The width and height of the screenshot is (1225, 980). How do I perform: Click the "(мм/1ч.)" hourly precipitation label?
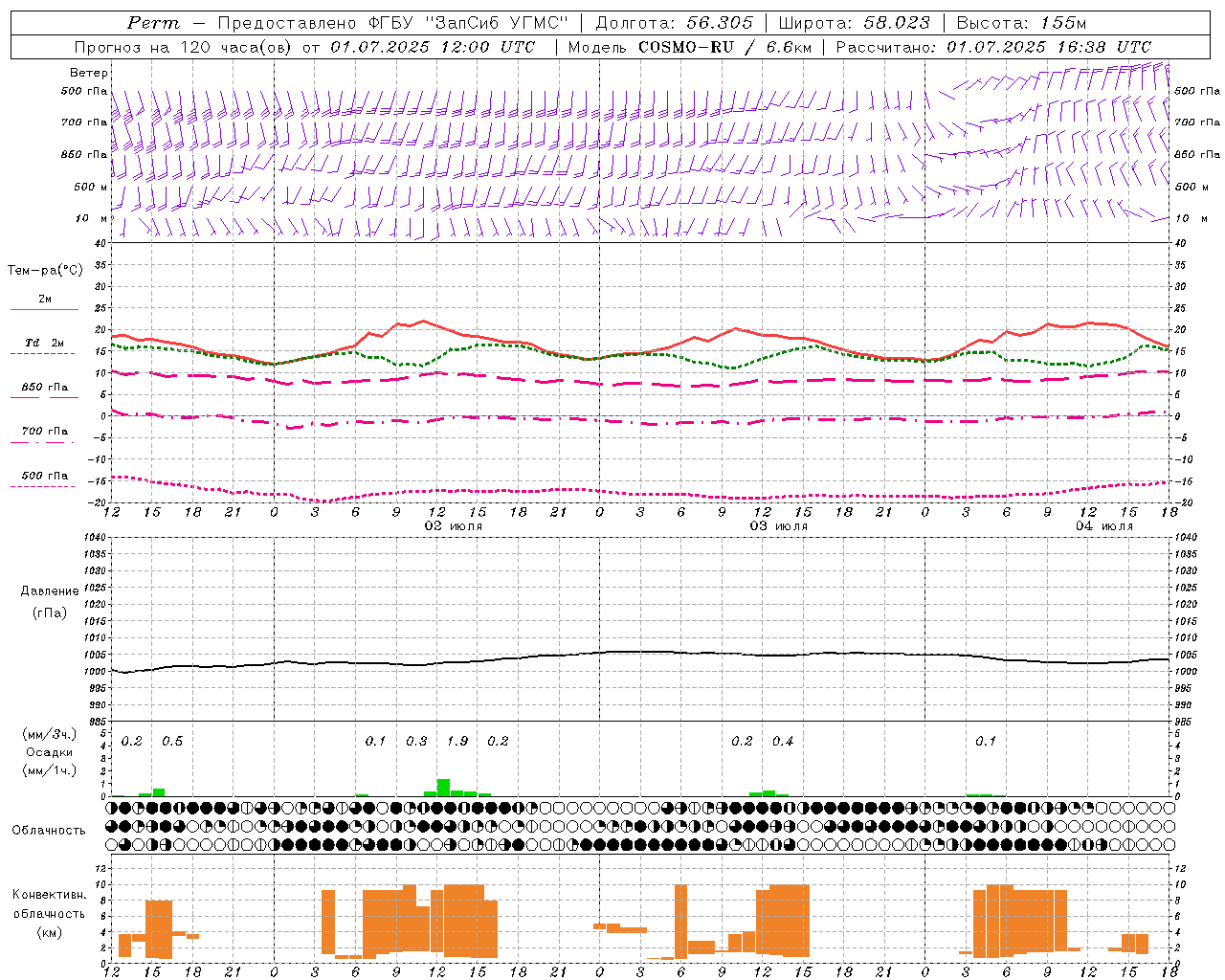[50, 770]
